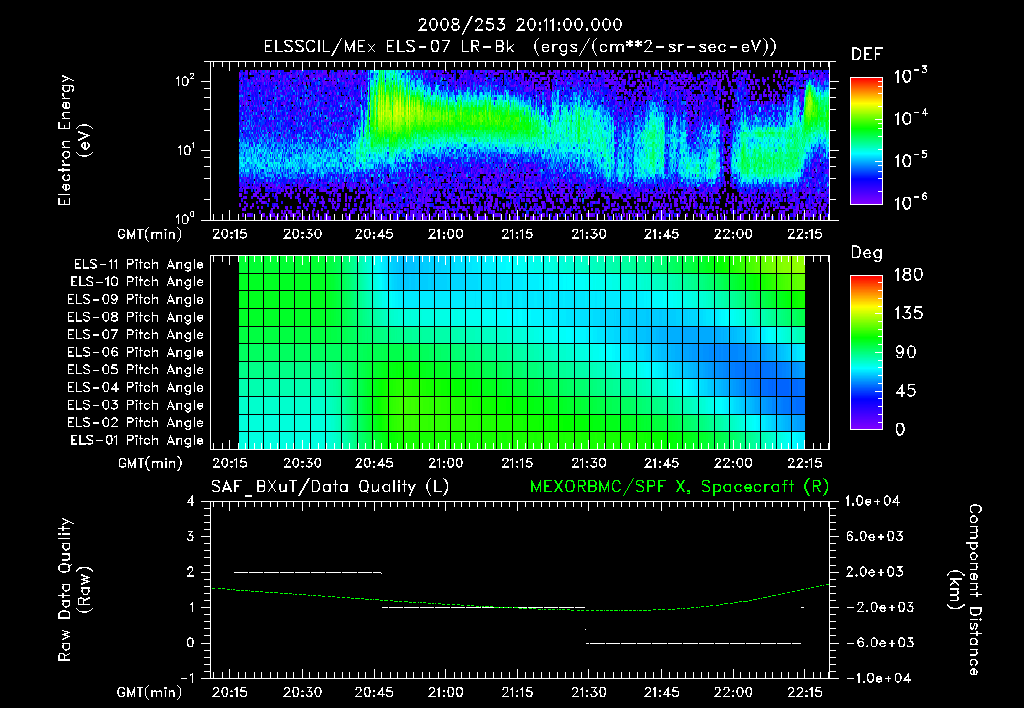Click GMT(min) label under the data quality panel
This screenshot has width=1024, height=708.
pos(150,692)
